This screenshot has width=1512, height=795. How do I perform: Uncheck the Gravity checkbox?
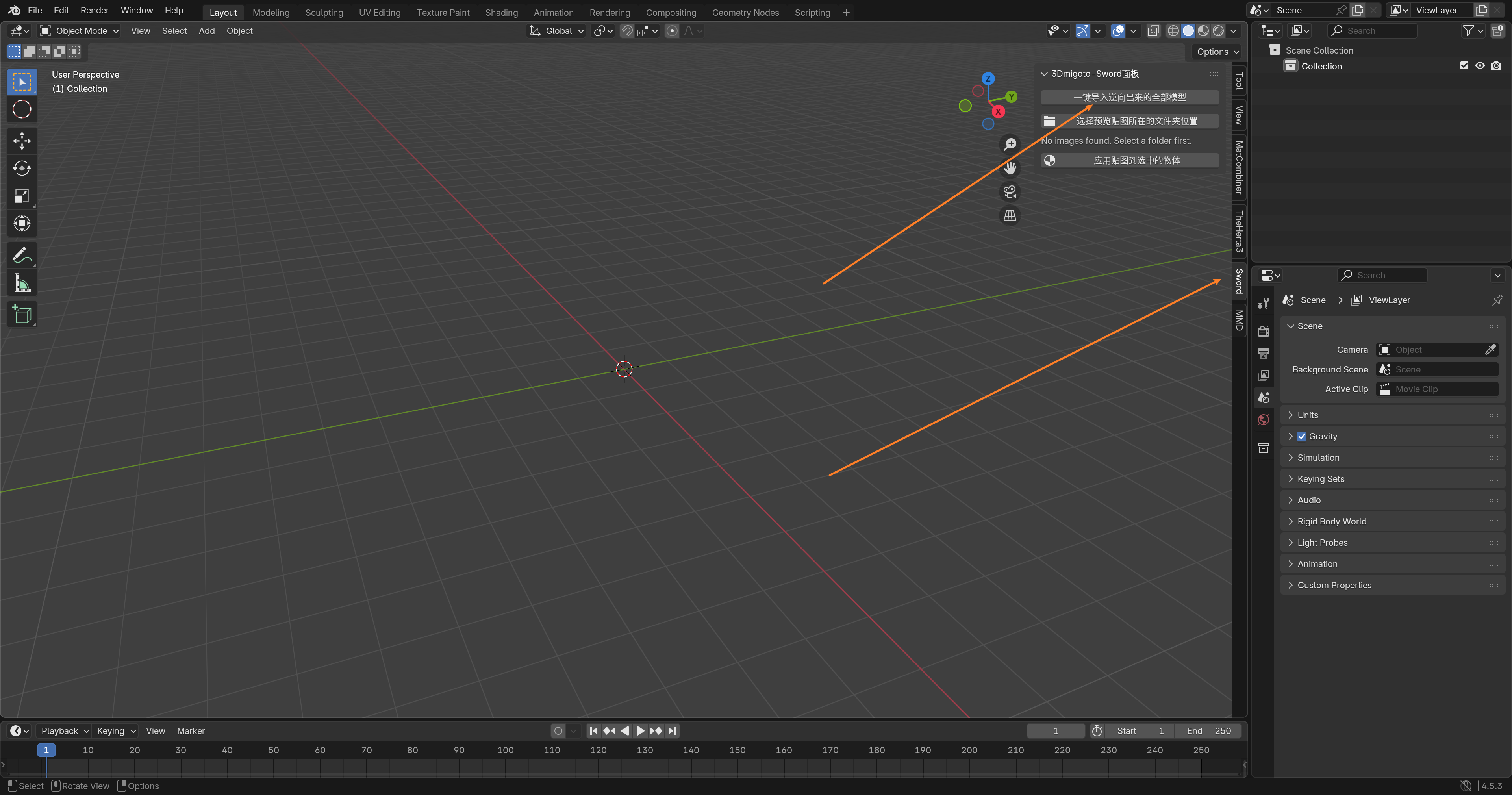pos(1302,436)
